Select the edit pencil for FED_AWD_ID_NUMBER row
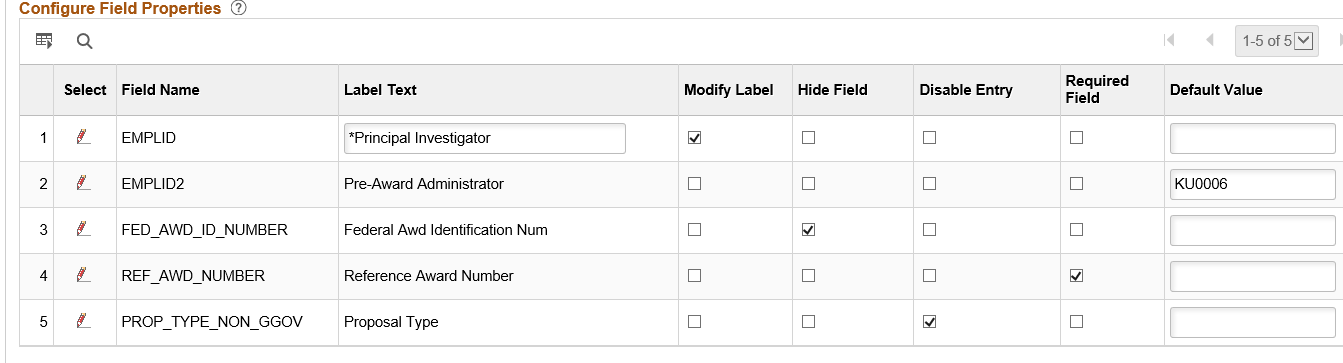Image resolution: width=1343 pixels, height=363 pixels. 84,230
